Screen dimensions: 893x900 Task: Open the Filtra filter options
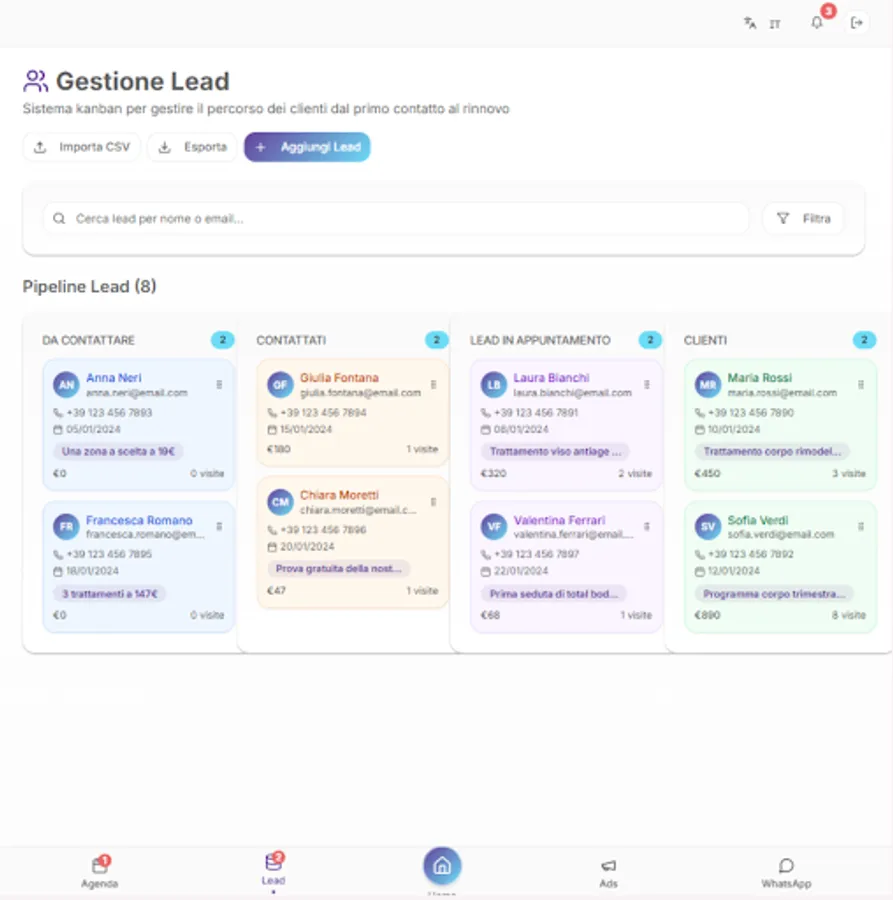[802, 217]
